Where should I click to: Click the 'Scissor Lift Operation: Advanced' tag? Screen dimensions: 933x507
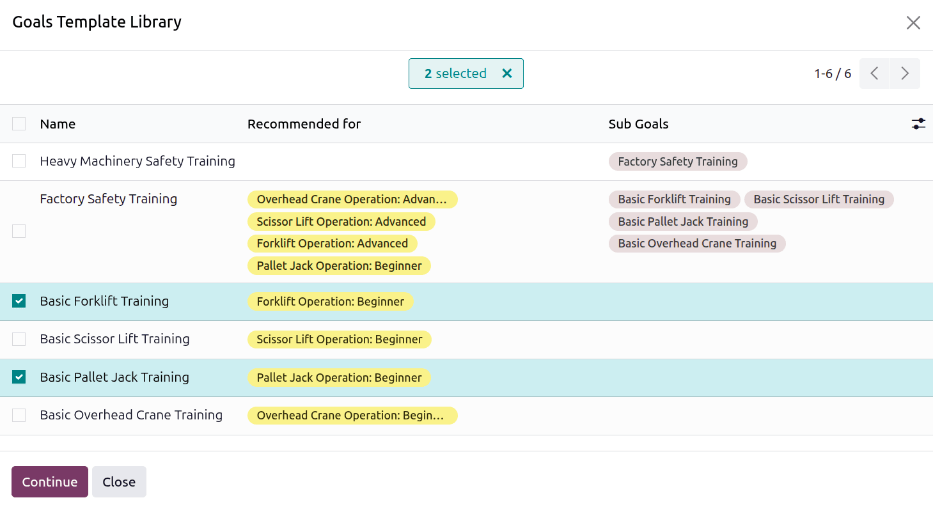tap(341, 222)
